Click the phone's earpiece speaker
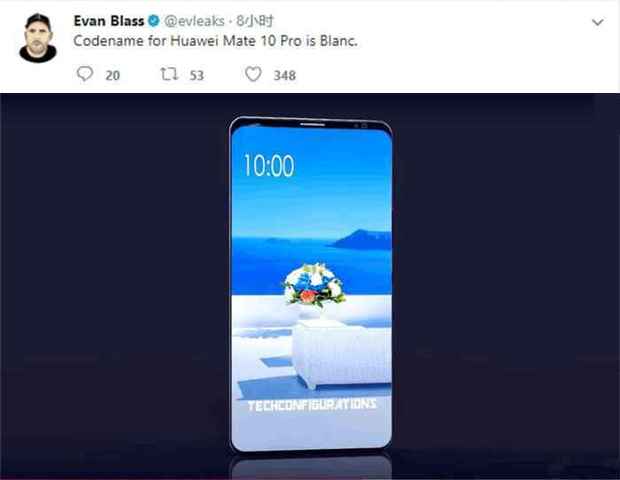The height and width of the screenshot is (480, 620). pos(312,124)
